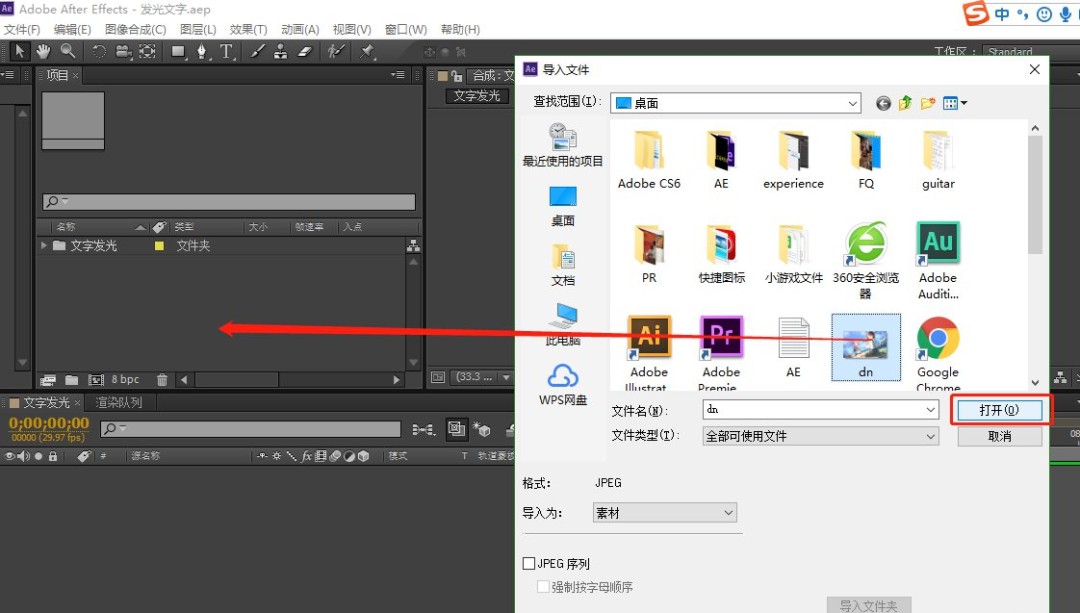Open the 效果(T) menu
Screen dimensions: 1080x613
[x=247, y=29]
